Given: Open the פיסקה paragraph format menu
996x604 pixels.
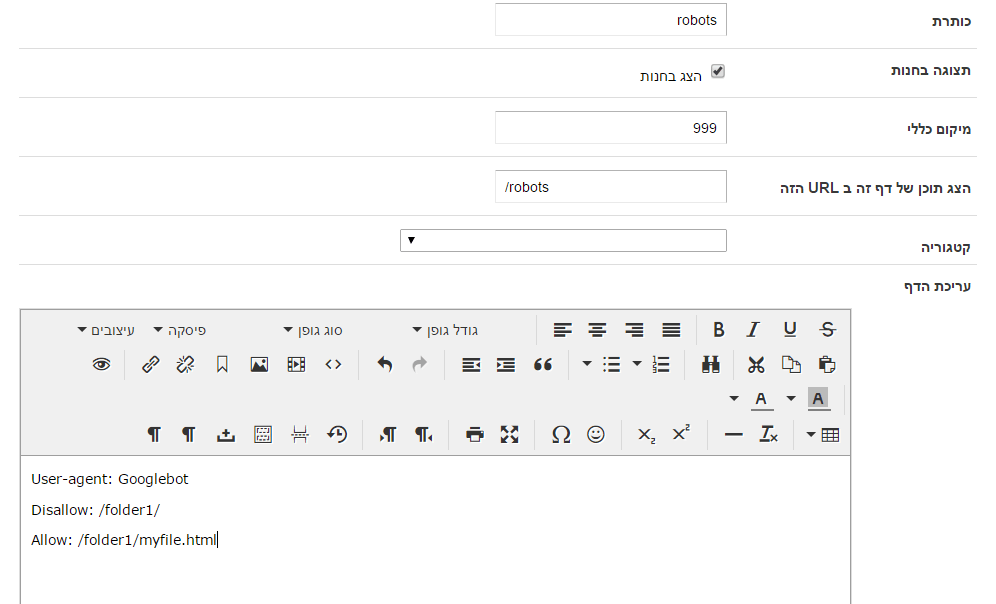Looking at the screenshot, I should (180, 330).
